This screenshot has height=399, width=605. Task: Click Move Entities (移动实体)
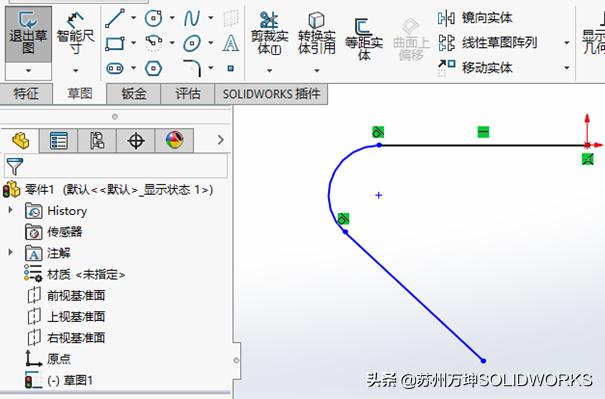(475, 68)
